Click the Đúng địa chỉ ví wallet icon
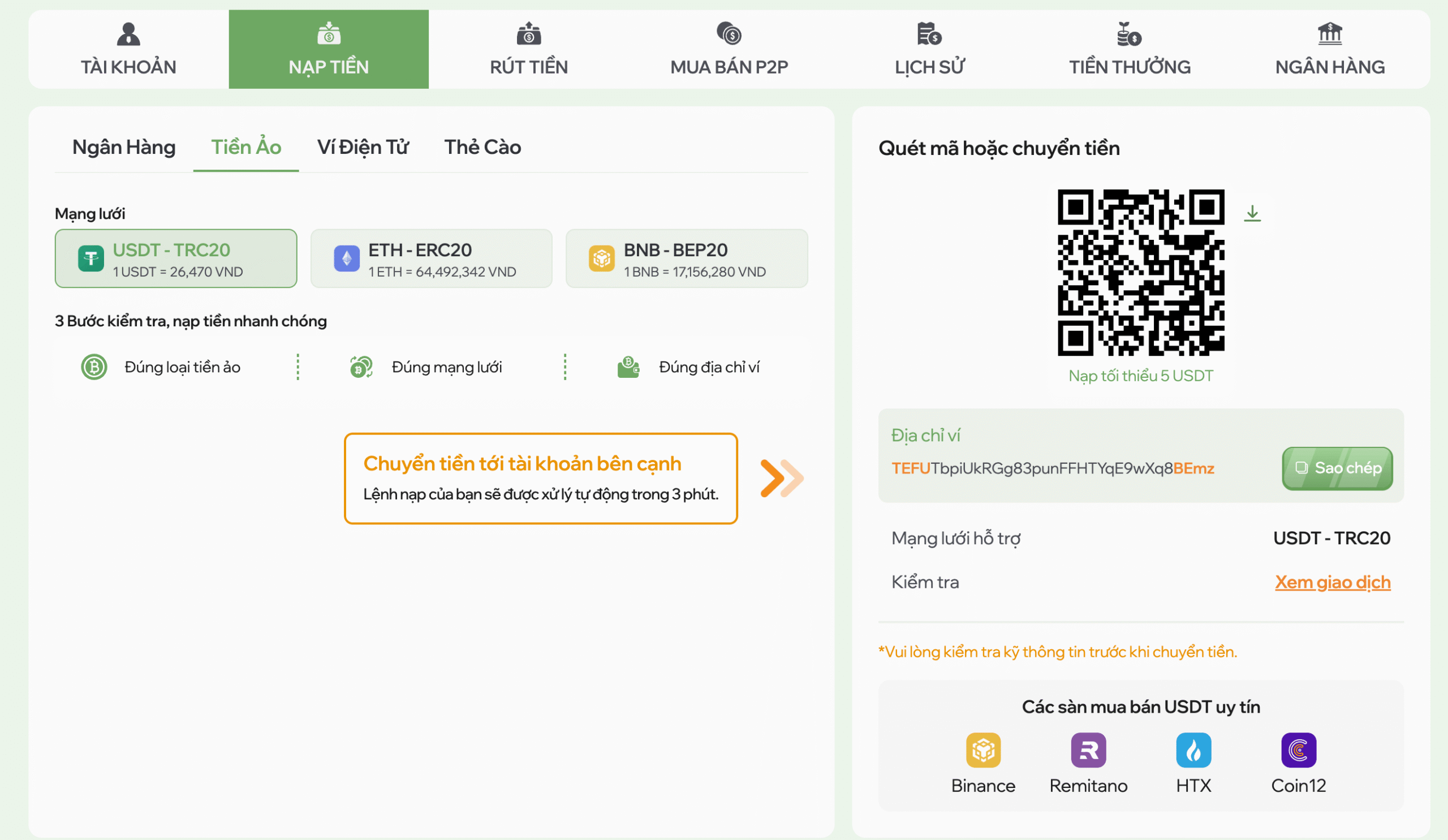 tap(628, 367)
